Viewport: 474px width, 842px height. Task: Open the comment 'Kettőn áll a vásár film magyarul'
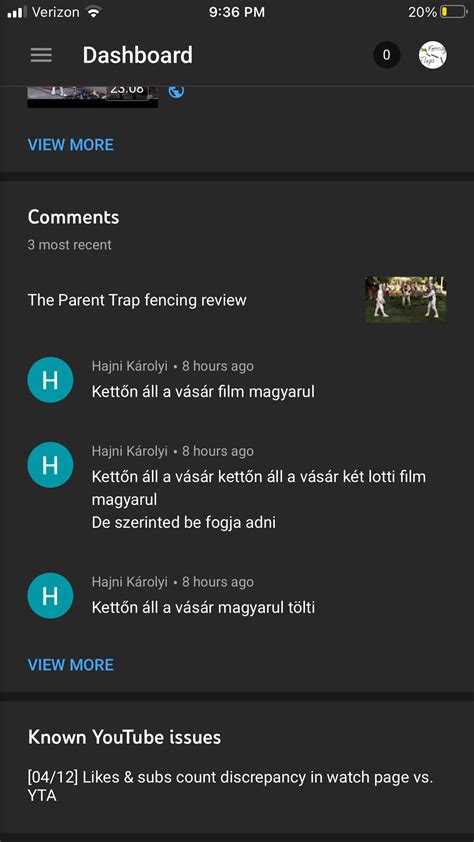(x=203, y=392)
